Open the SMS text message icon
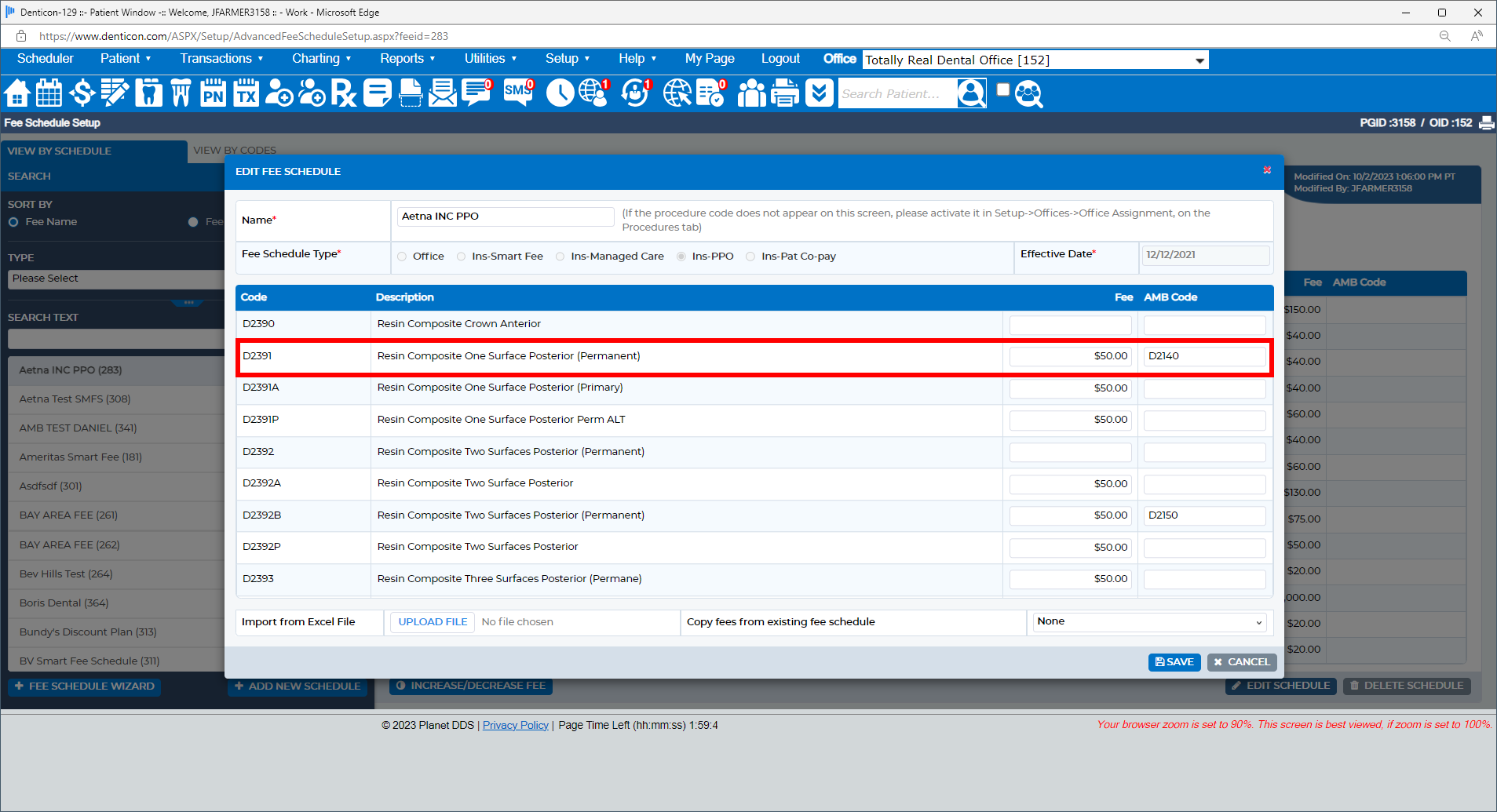The image size is (1497, 812). (x=518, y=93)
